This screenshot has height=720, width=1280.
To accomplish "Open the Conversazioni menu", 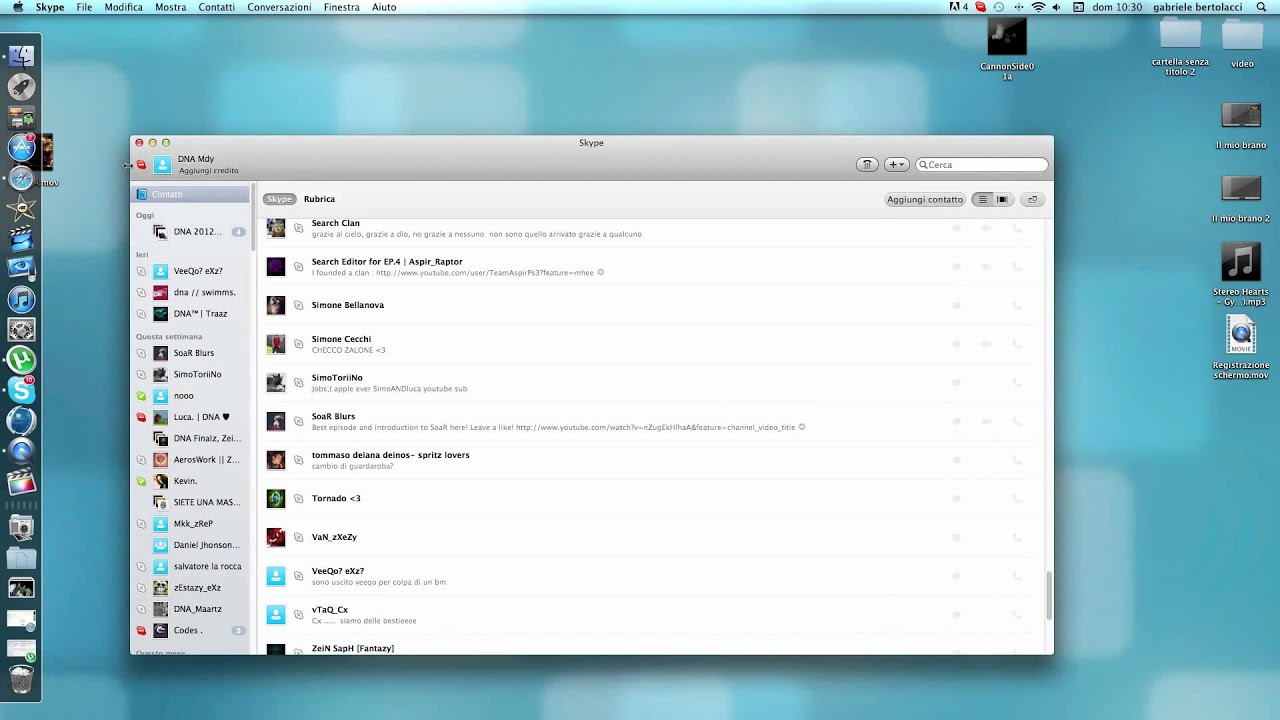I will (x=279, y=7).
